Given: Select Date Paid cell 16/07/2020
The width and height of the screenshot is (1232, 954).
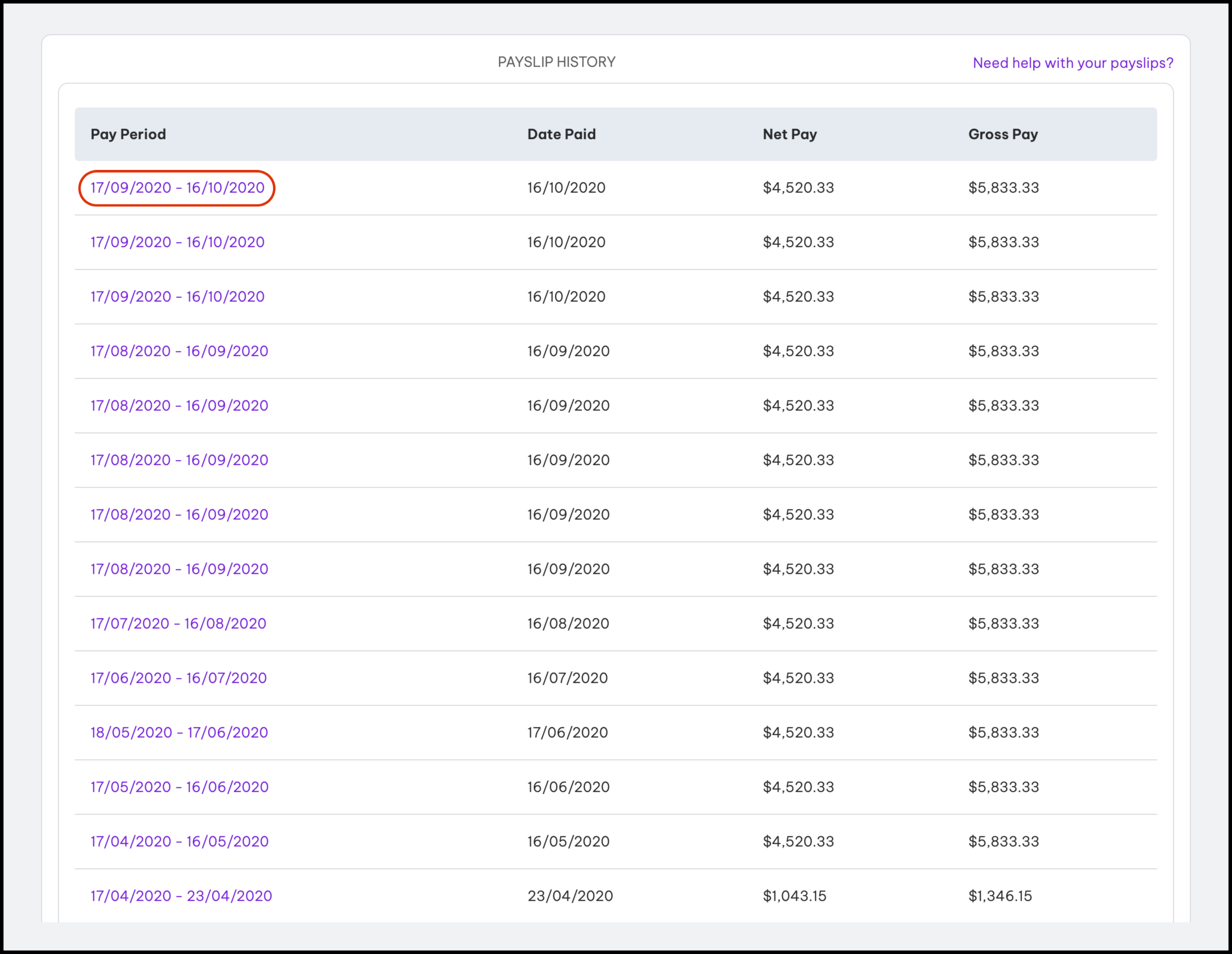Looking at the screenshot, I should pos(567,678).
